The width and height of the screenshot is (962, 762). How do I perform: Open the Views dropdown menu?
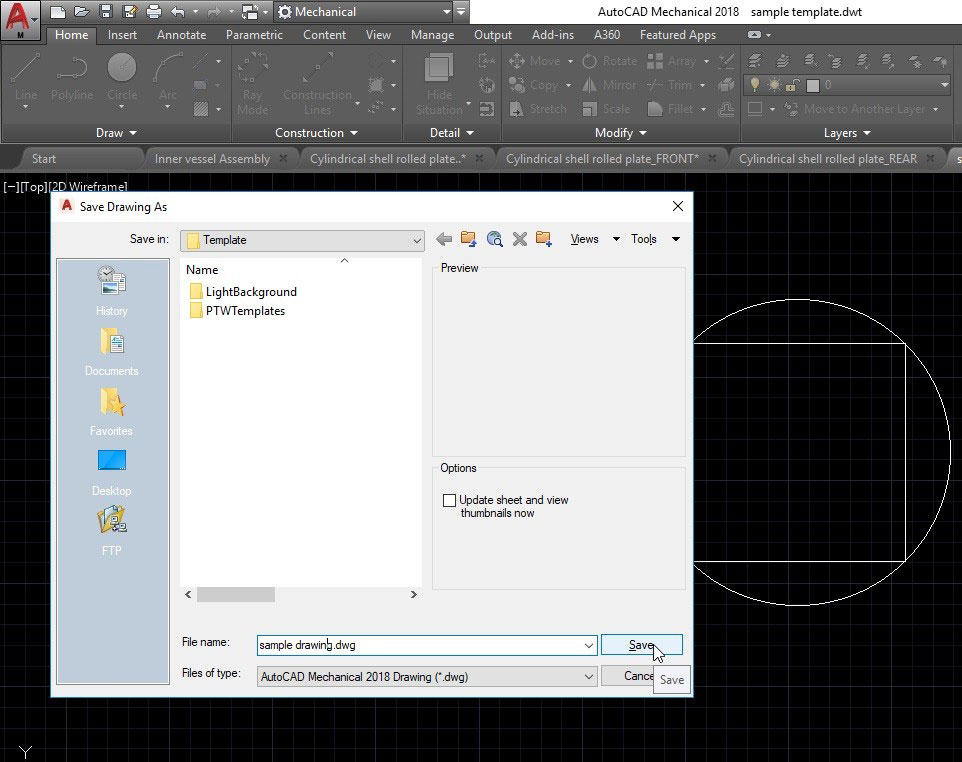(x=594, y=239)
